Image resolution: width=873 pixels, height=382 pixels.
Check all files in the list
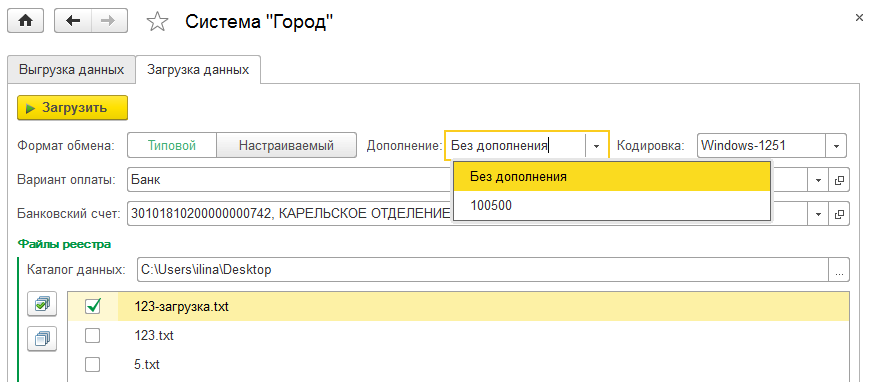pos(42,304)
